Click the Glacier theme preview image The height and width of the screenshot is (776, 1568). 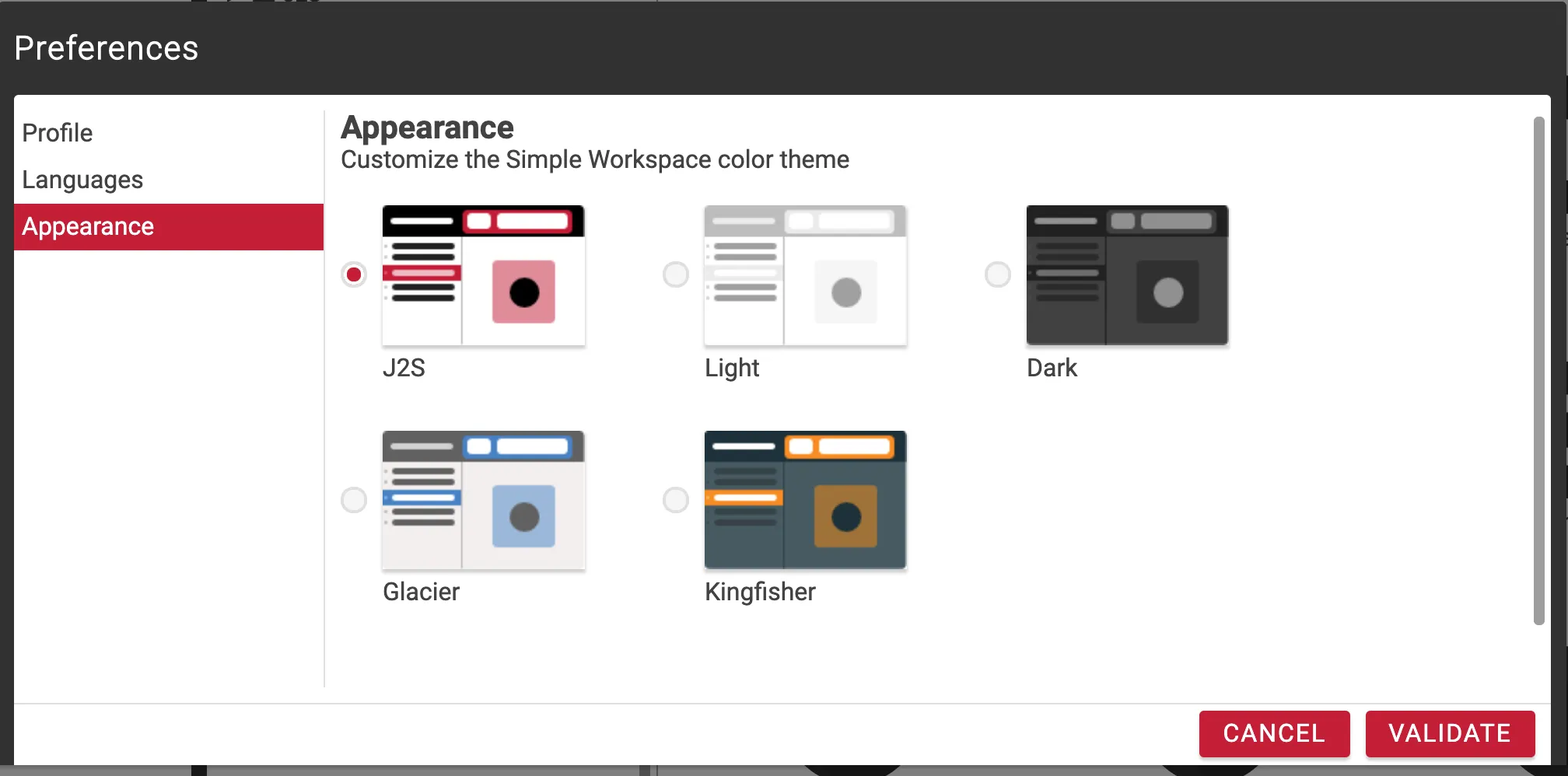(x=483, y=500)
